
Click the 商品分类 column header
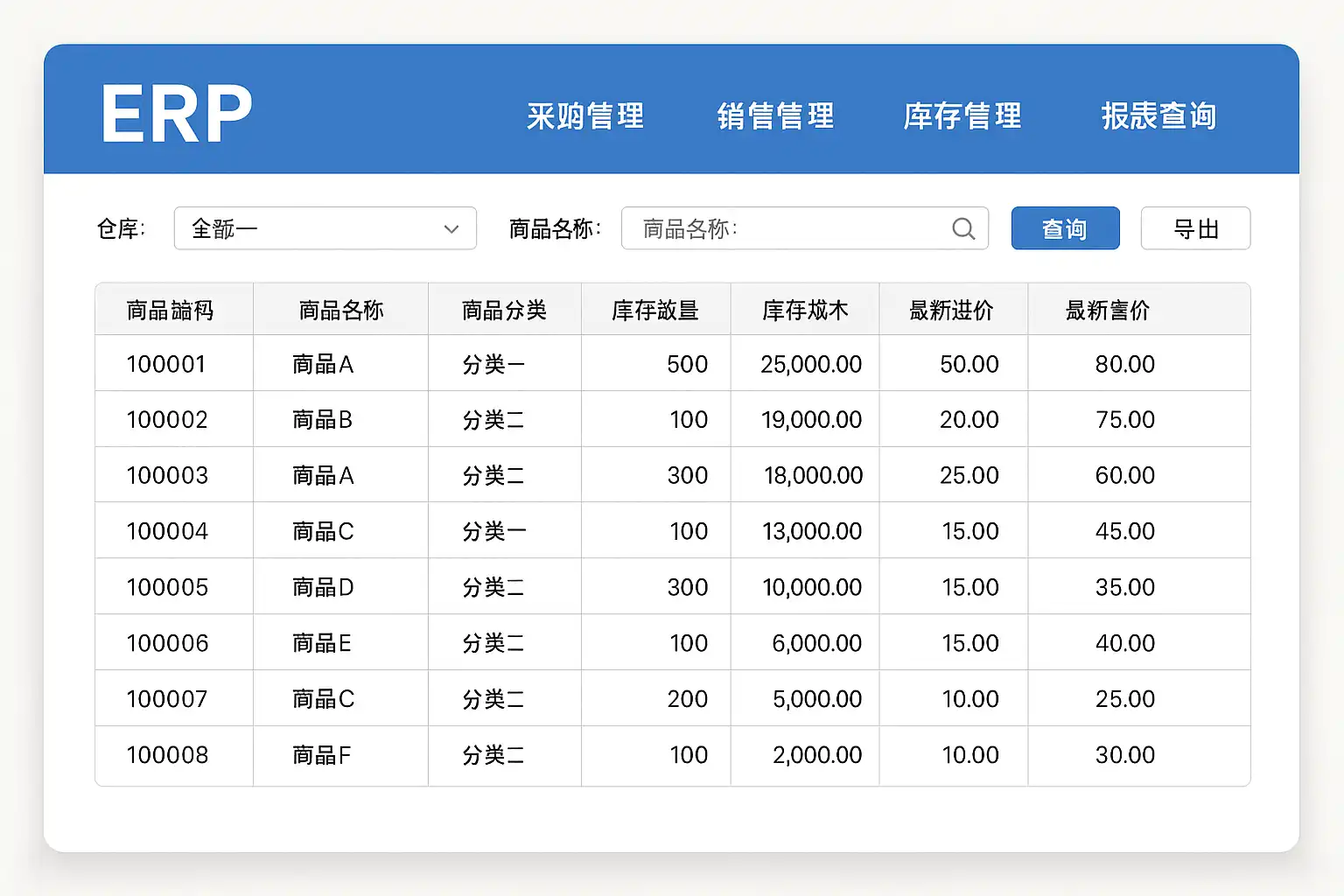504,310
